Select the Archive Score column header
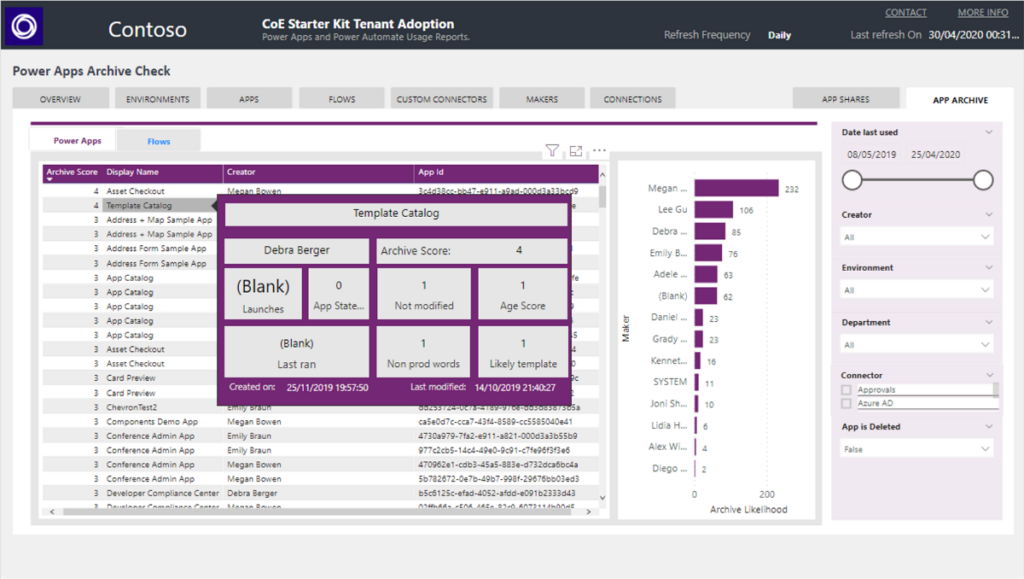The height and width of the screenshot is (579, 1024). point(71,171)
